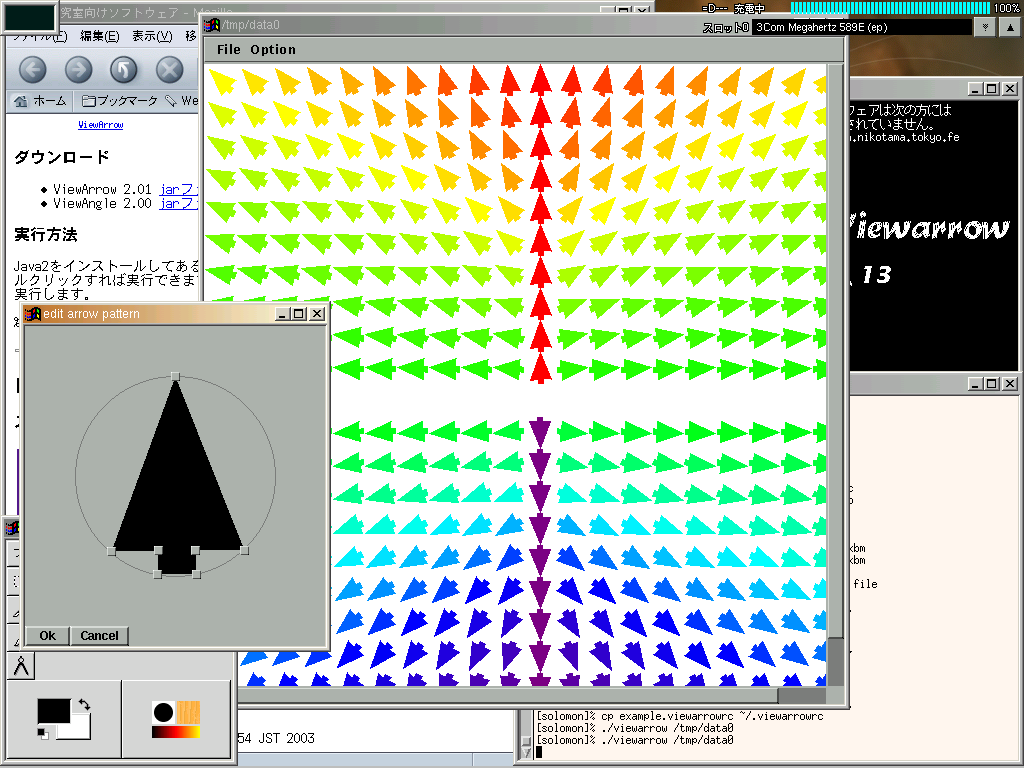Minimize the edit arrow pattern window
This screenshot has height=768, width=1024.
pos(282,313)
